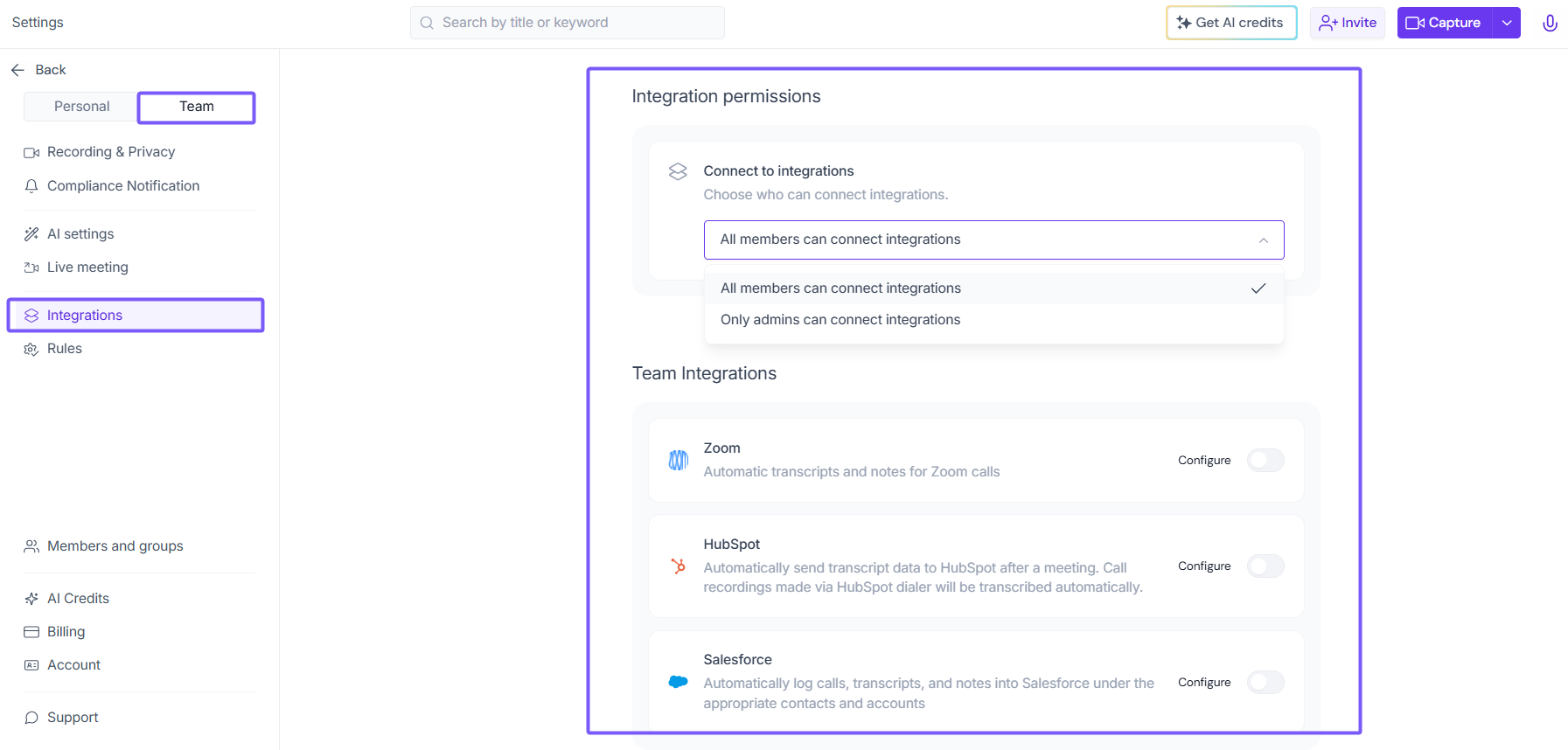Click the Salesforce cloud logo
Image resolution: width=1568 pixels, height=750 pixels.
point(678,682)
